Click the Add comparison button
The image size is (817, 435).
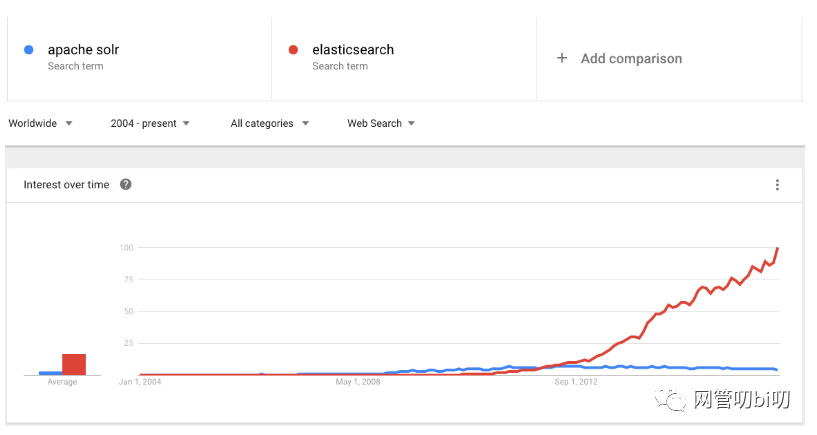(631, 59)
